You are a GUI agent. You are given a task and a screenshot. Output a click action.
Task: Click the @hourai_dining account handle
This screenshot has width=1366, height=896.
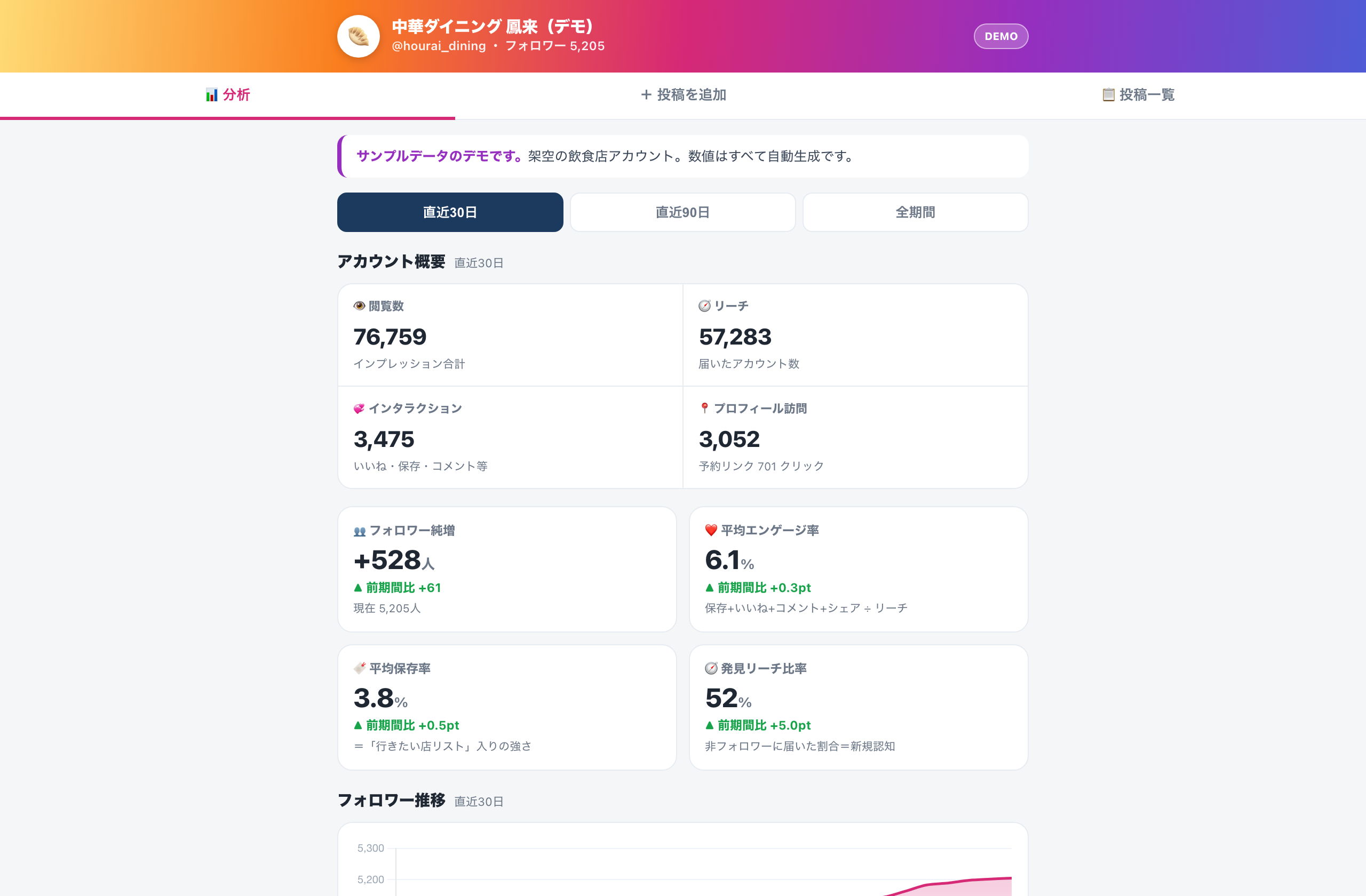pyautogui.click(x=439, y=46)
